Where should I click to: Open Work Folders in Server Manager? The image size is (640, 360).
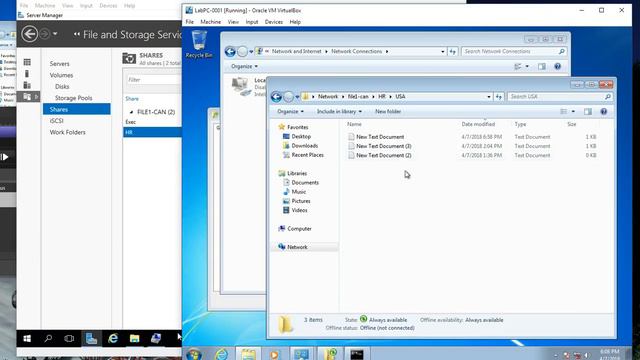point(67,132)
